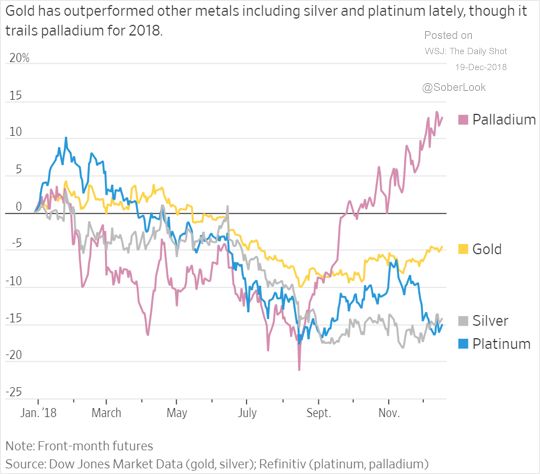
Task: Click the May axis label
Action: 177,413
